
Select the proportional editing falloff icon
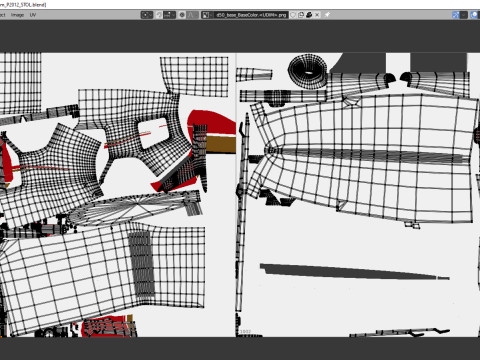(192, 15)
